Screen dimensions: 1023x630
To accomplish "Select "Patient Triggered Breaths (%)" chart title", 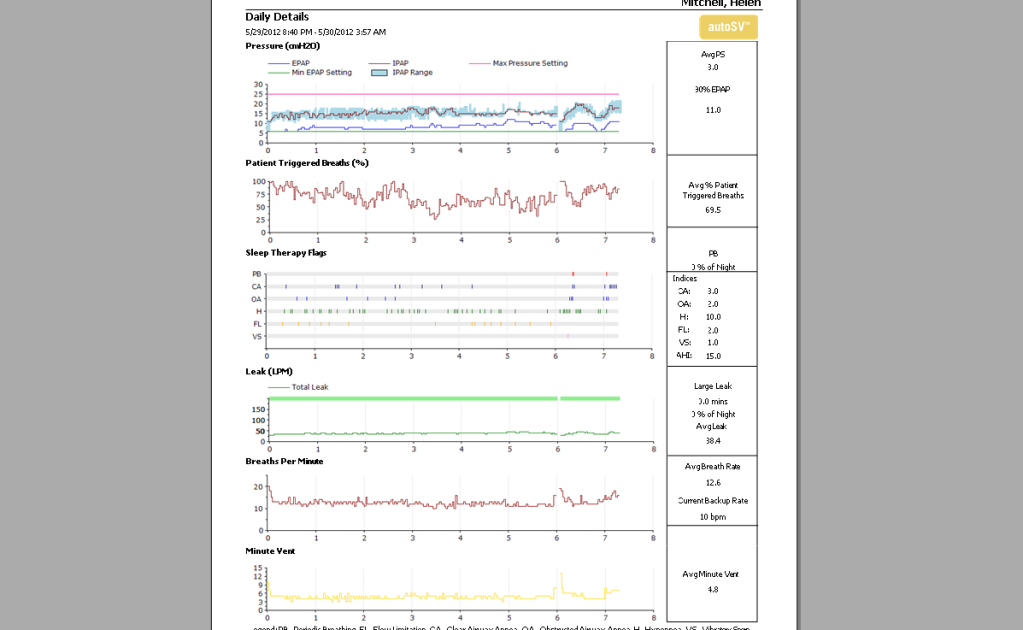I will 307,163.
